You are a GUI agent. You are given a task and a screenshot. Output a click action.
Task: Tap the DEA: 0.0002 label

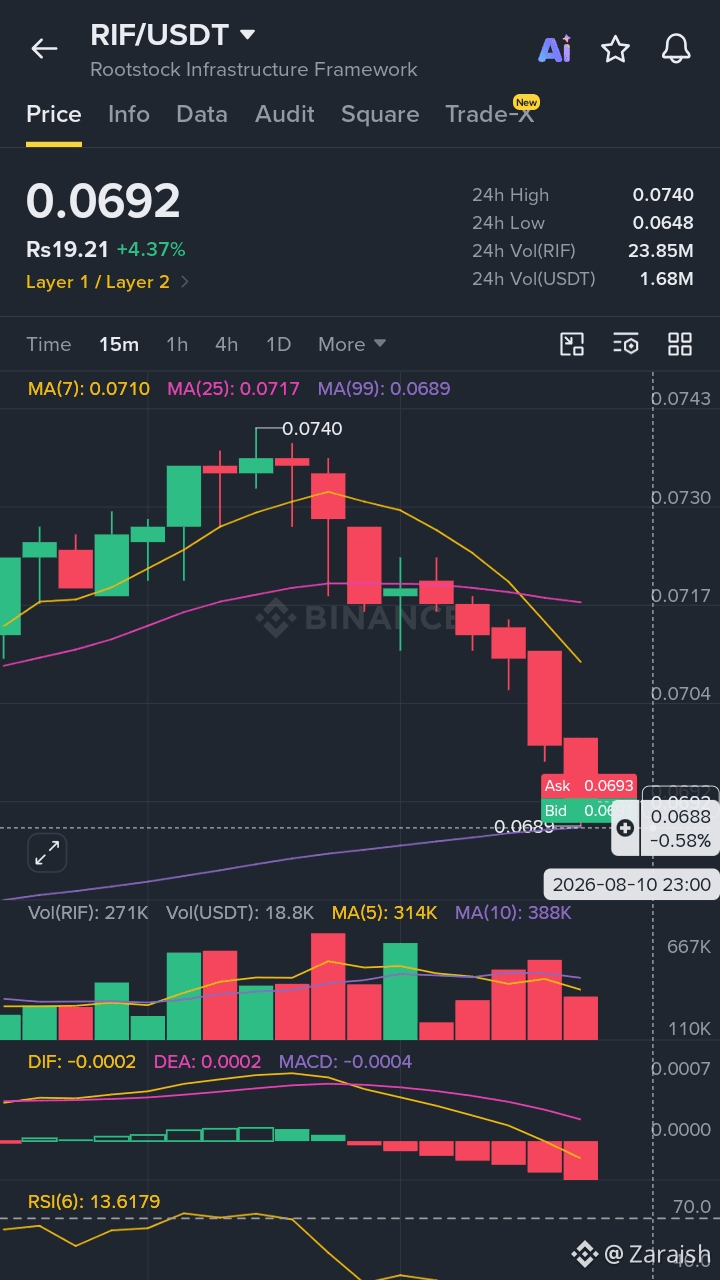pos(208,1061)
